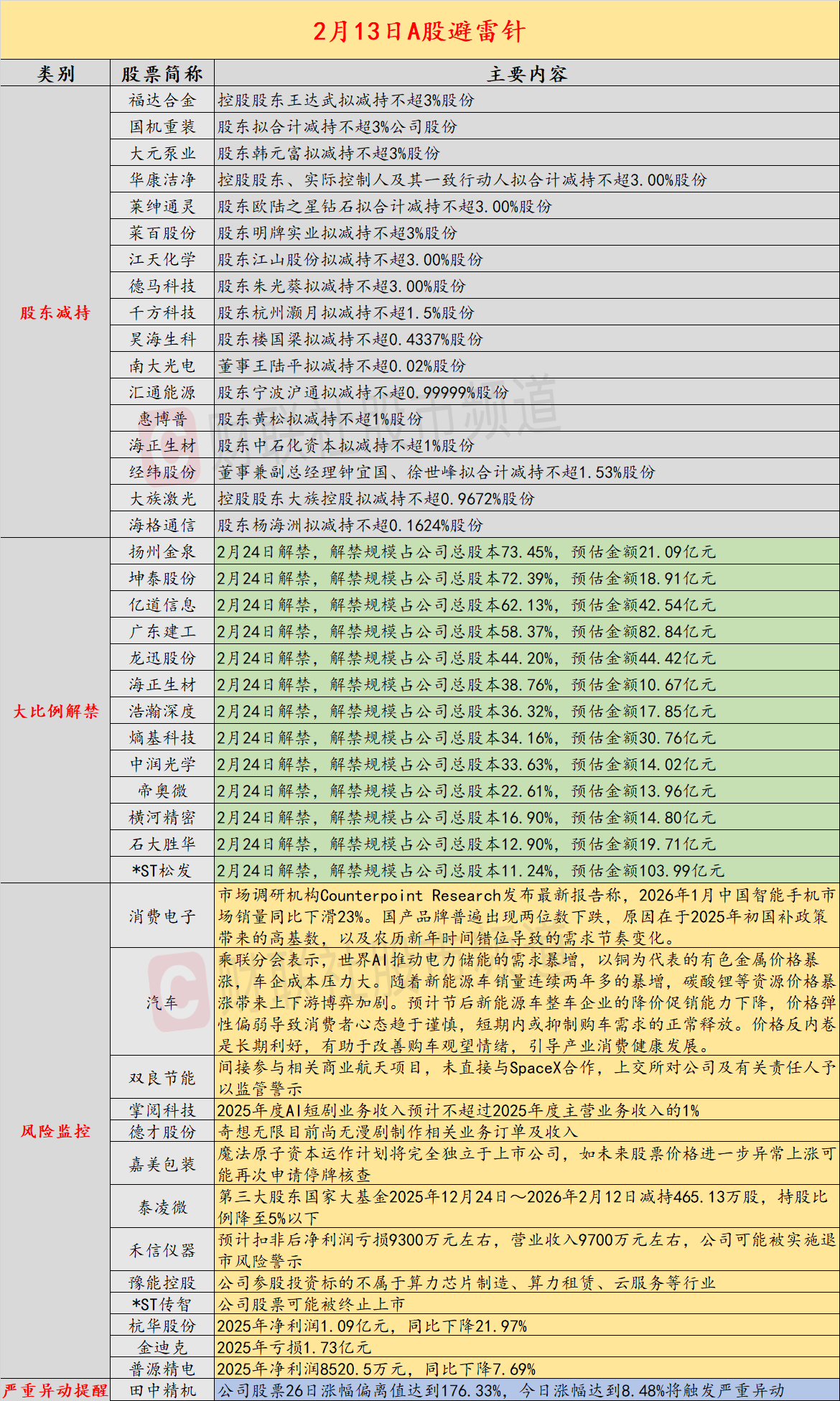
Task: Select stock name 华康洁净
Action: point(162,180)
